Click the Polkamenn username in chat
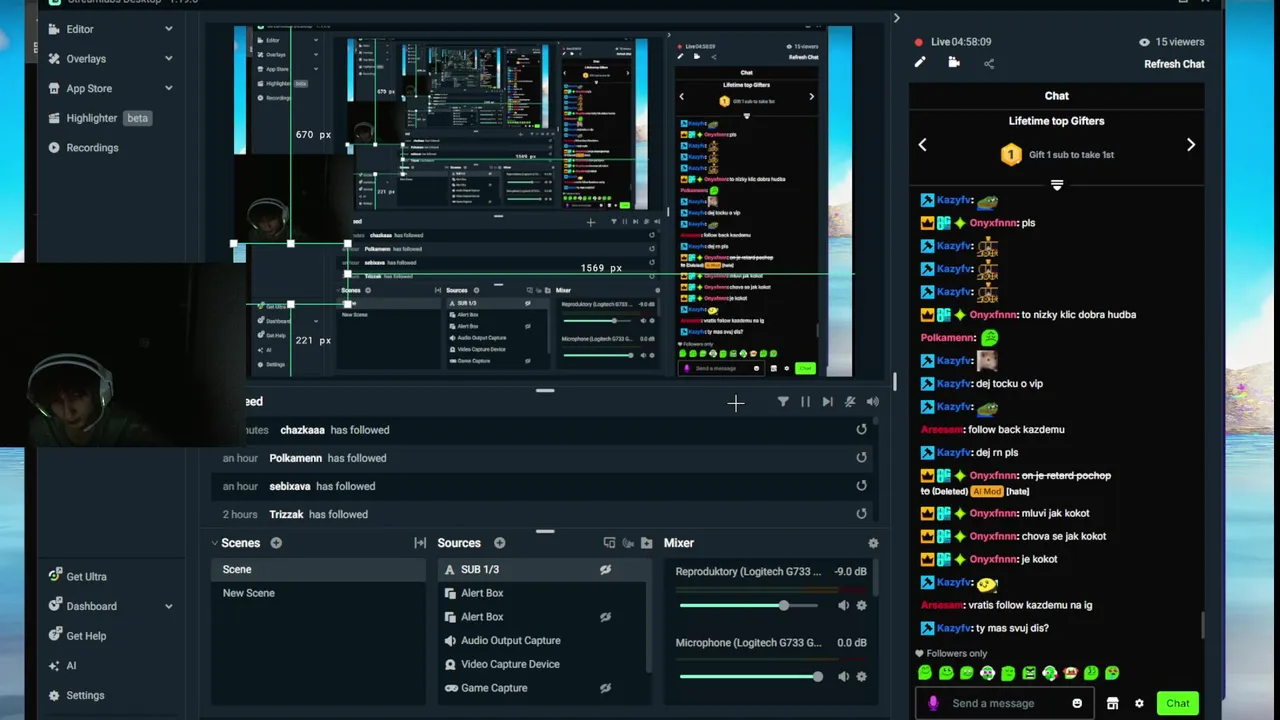Image resolution: width=1280 pixels, height=720 pixels. coord(949,338)
